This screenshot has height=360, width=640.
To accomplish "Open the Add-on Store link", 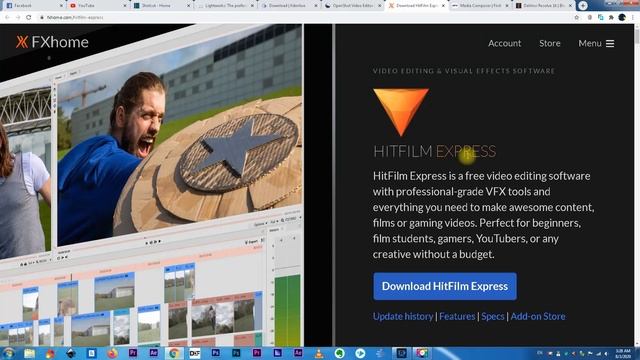I will tap(538, 316).
